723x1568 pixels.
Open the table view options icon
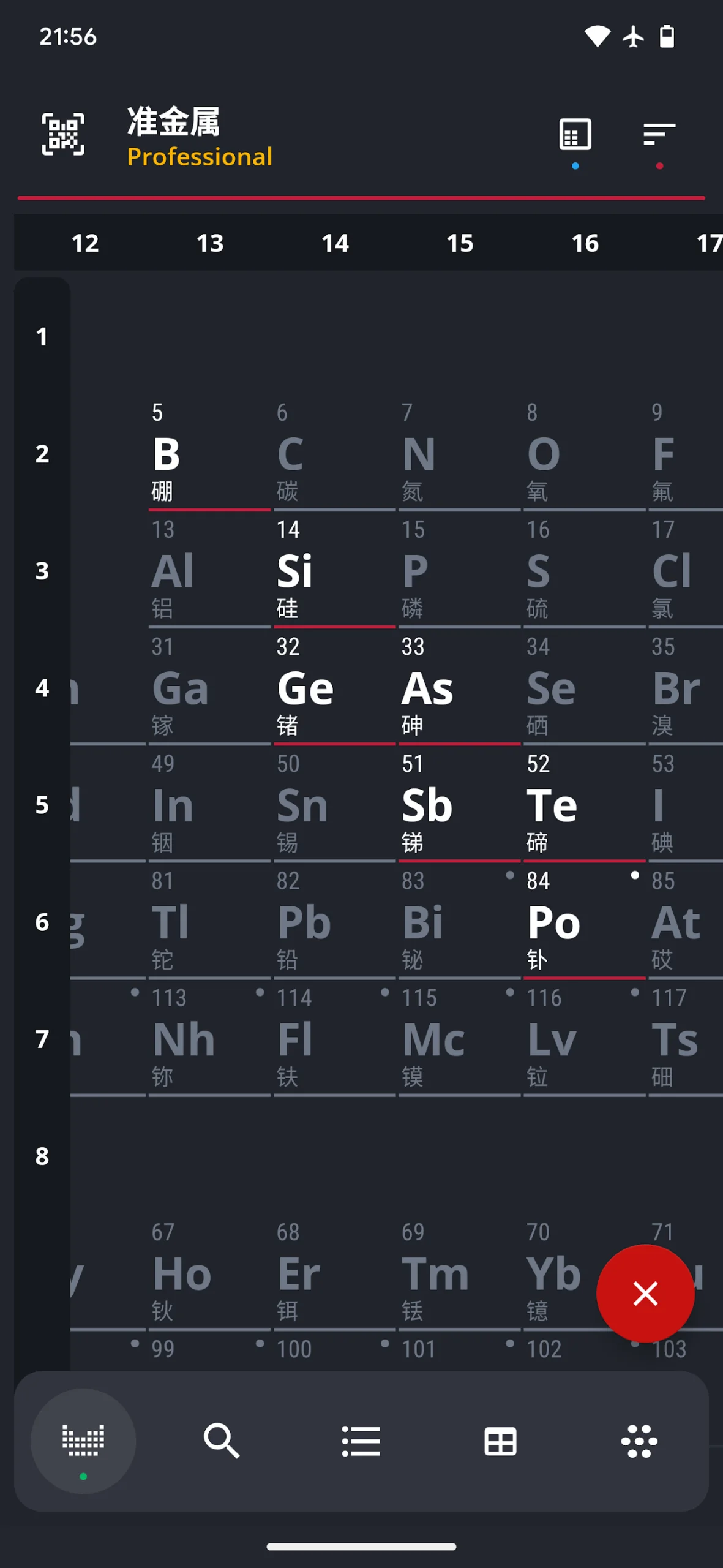click(575, 135)
